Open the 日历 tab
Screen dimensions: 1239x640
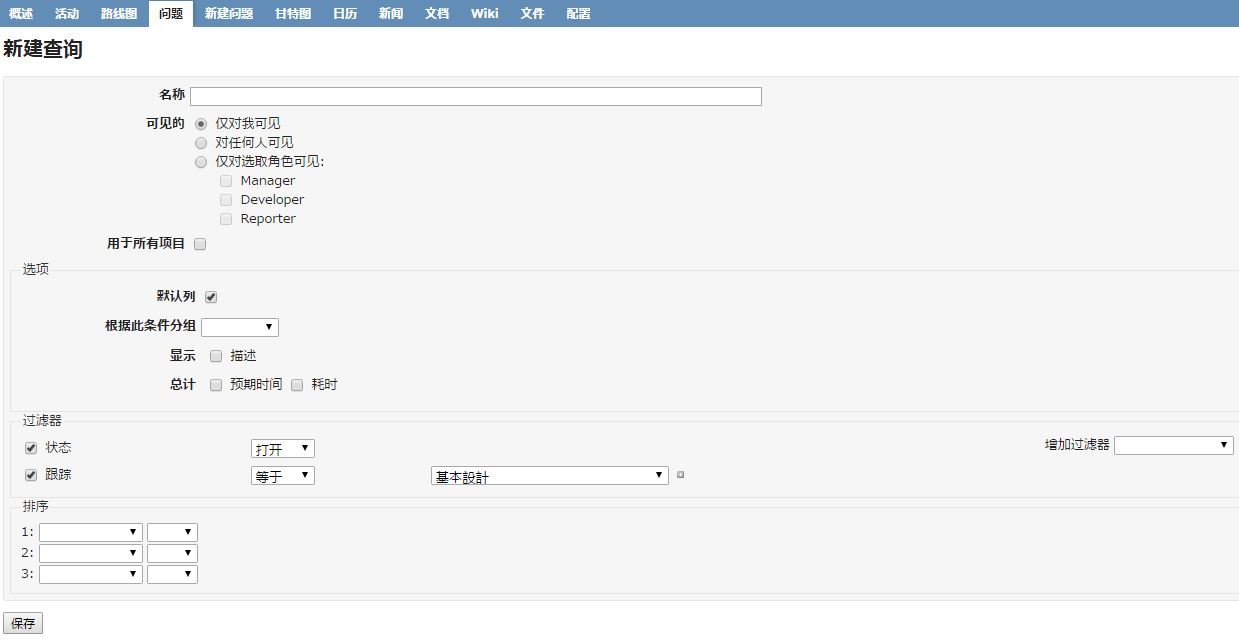pyautogui.click(x=345, y=14)
